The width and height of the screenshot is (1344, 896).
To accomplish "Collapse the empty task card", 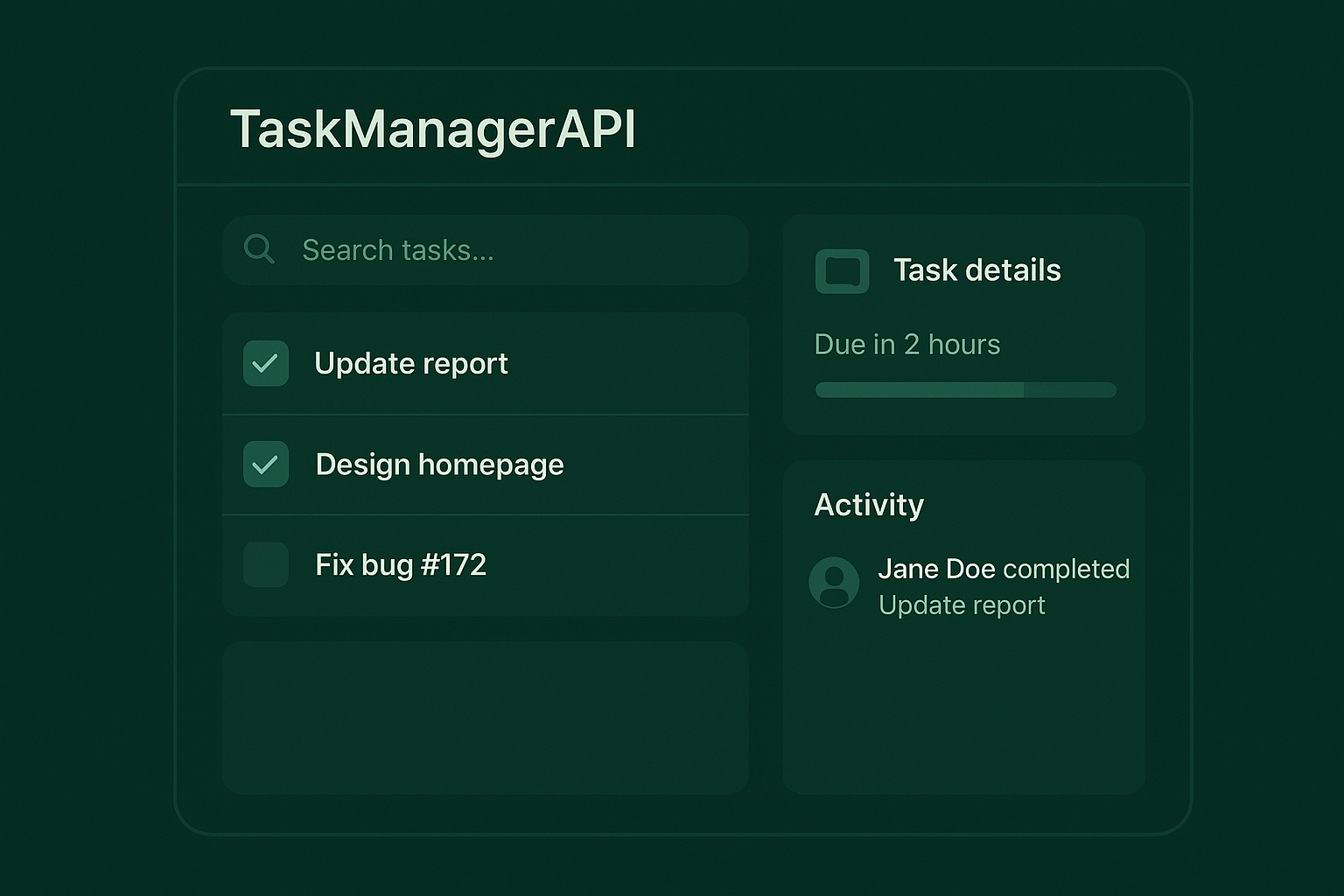I will [486, 717].
